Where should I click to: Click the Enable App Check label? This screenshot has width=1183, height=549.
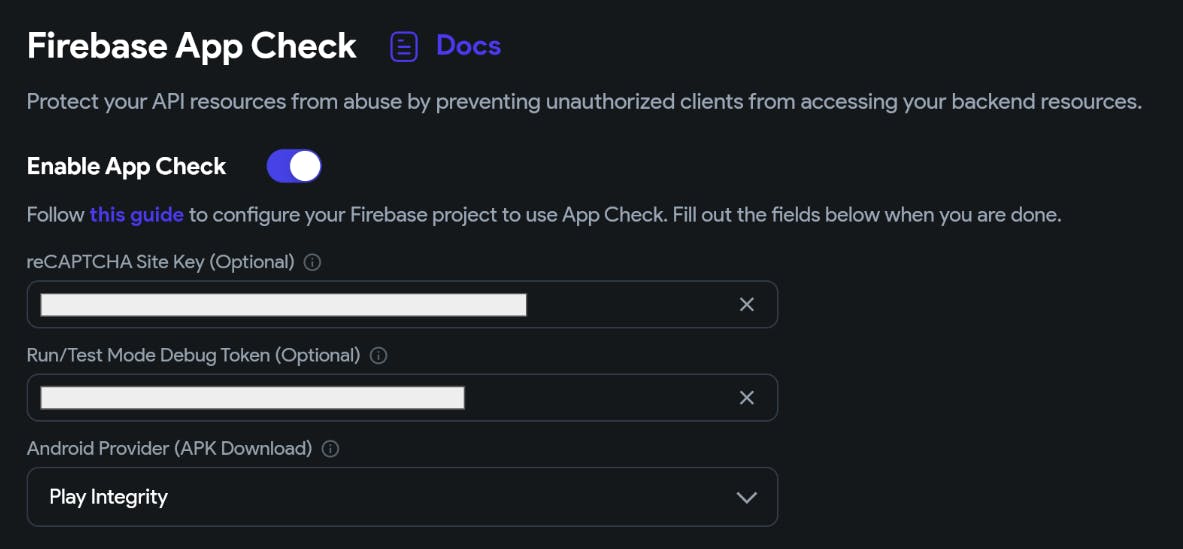tap(127, 166)
